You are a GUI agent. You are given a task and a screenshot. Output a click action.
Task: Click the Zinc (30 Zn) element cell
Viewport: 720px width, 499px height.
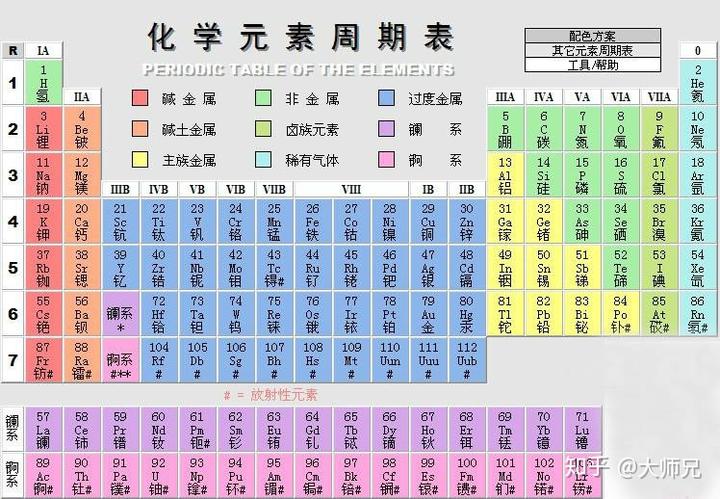[x=467, y=221]
